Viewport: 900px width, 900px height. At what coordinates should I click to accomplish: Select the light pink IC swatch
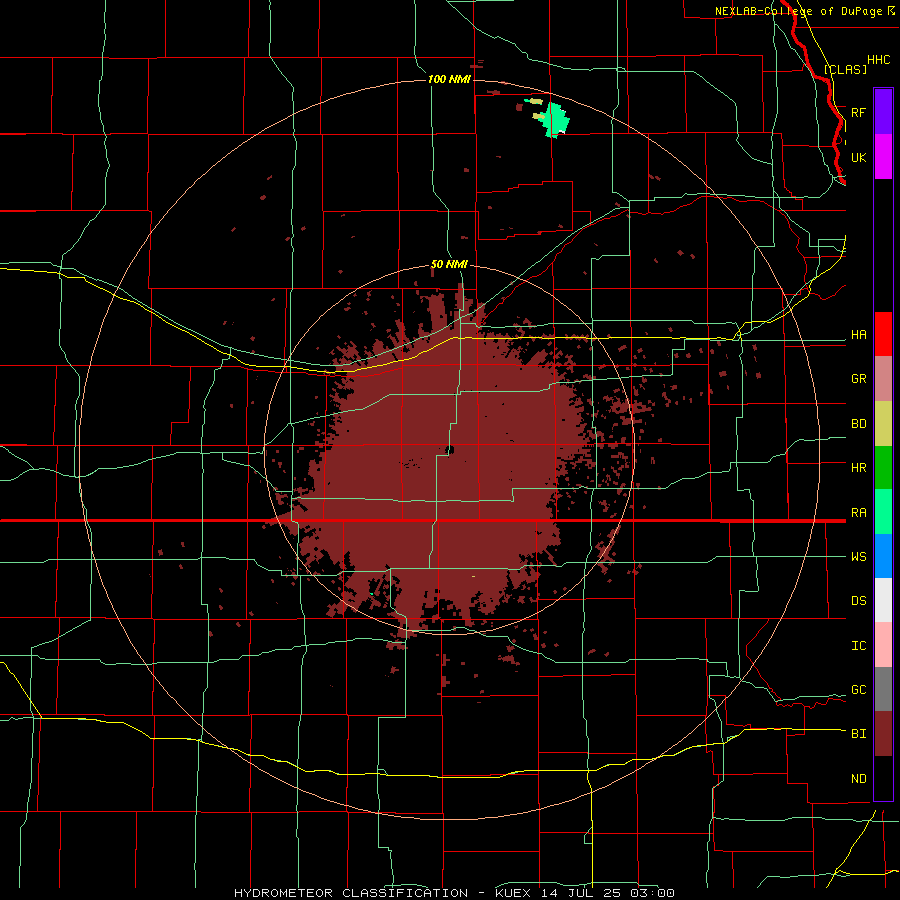tap(883, 645)
